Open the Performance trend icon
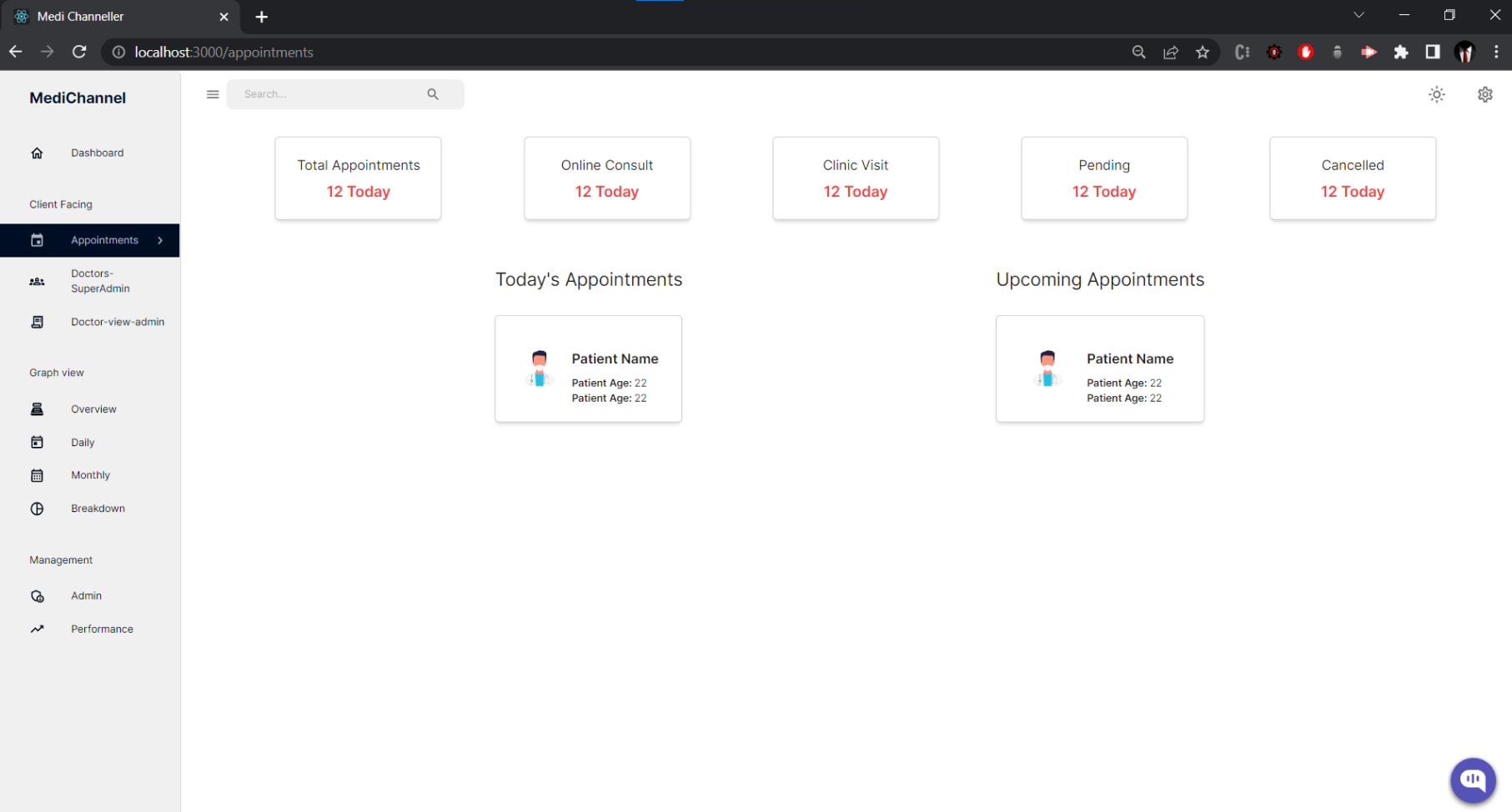1512x812 pixels. click(x=37, y=629)
